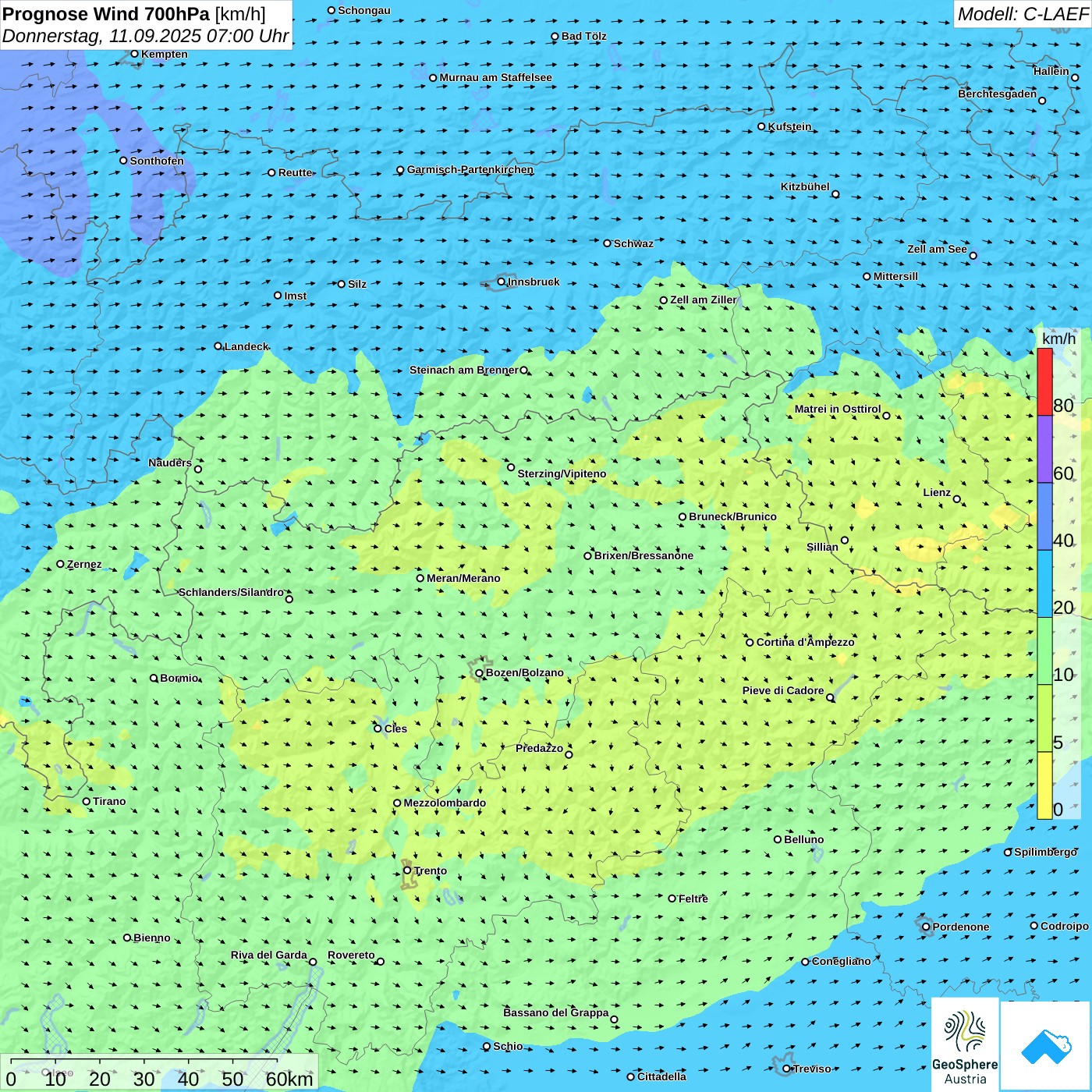Click the purple 60–80 km/h legend band
1092x1092 pixels.
pos(1044,448)
